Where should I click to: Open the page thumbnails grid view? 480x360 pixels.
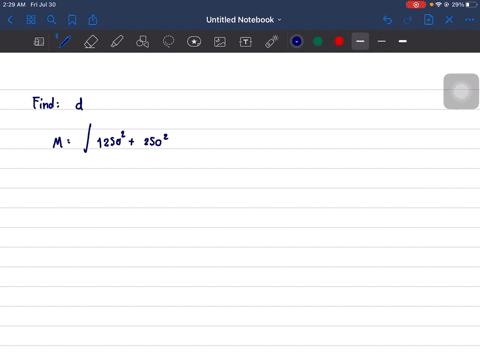click(31, 20)
